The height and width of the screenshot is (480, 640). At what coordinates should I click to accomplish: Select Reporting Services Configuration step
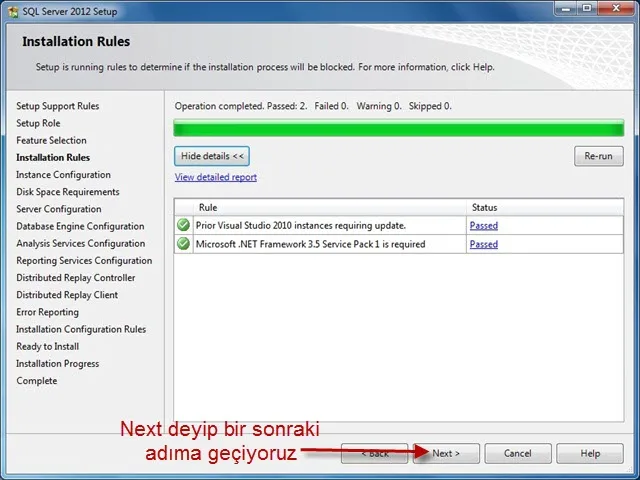[x=84, y=260]
